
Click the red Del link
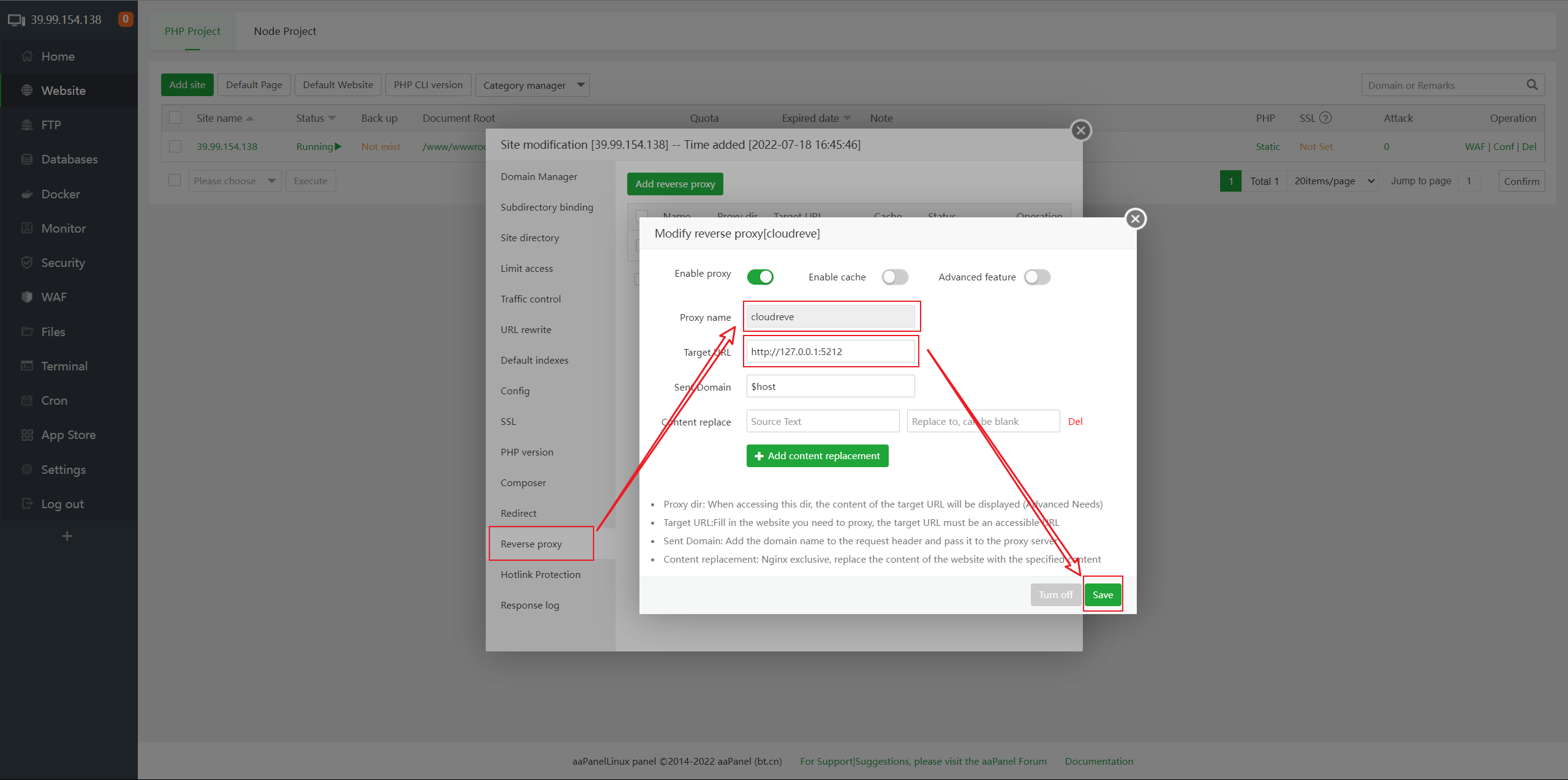pyautogui.click(x=1075, y=421)
